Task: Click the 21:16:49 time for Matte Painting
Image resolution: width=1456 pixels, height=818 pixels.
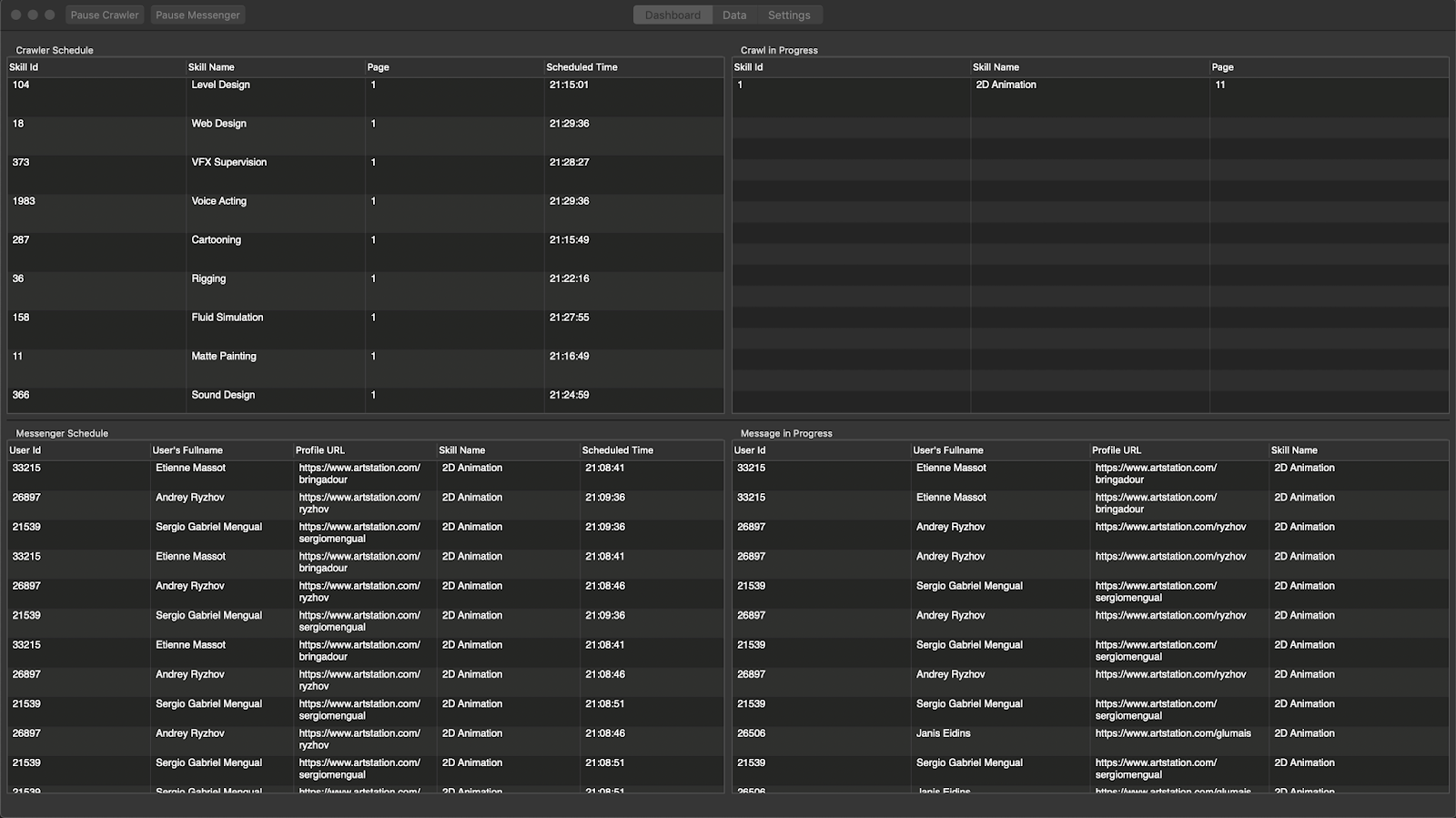Action: [569, 357]
